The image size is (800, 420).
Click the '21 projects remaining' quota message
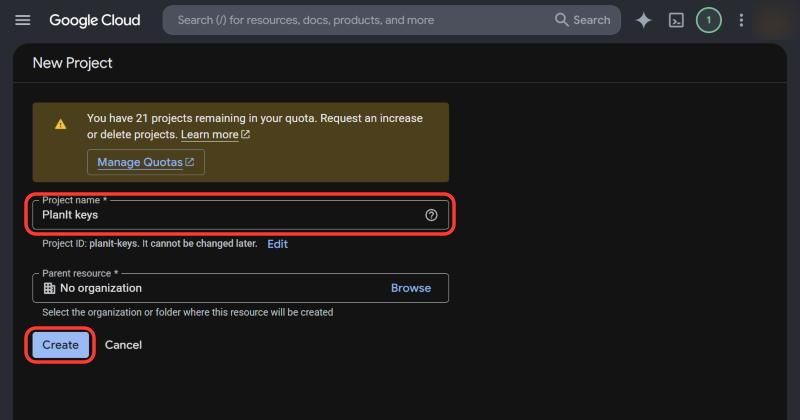255,126
